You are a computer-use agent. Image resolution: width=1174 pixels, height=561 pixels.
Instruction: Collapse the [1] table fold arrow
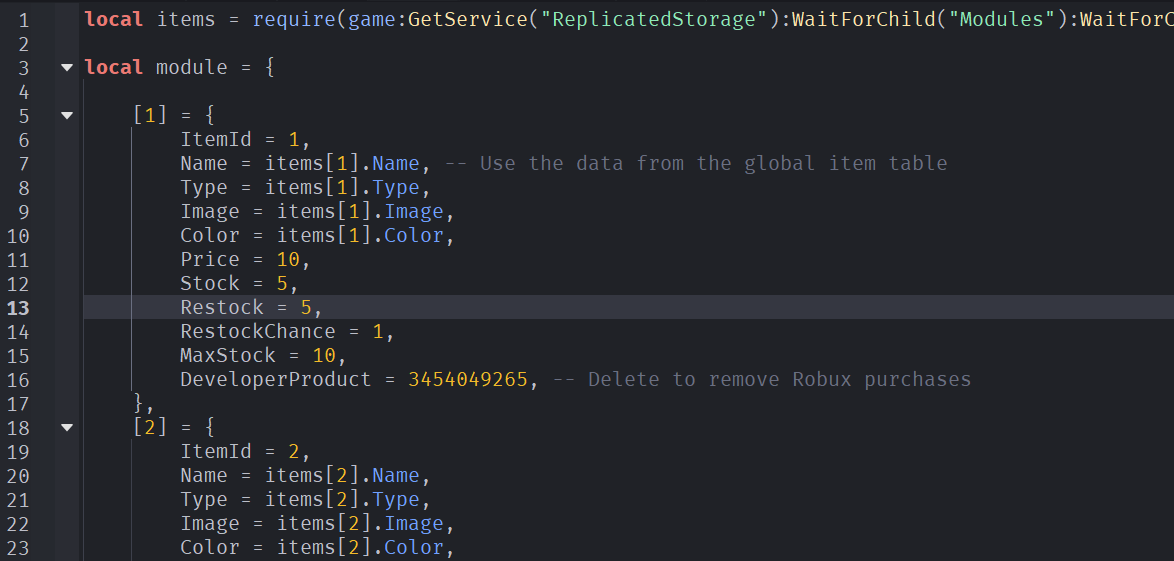(x=67, y=115)
